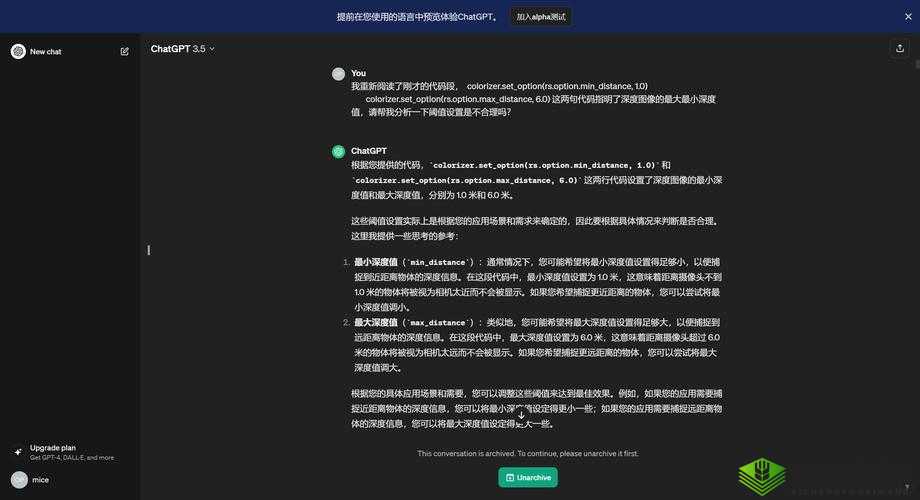Click the max_distance code text in list

pos(438,323)
